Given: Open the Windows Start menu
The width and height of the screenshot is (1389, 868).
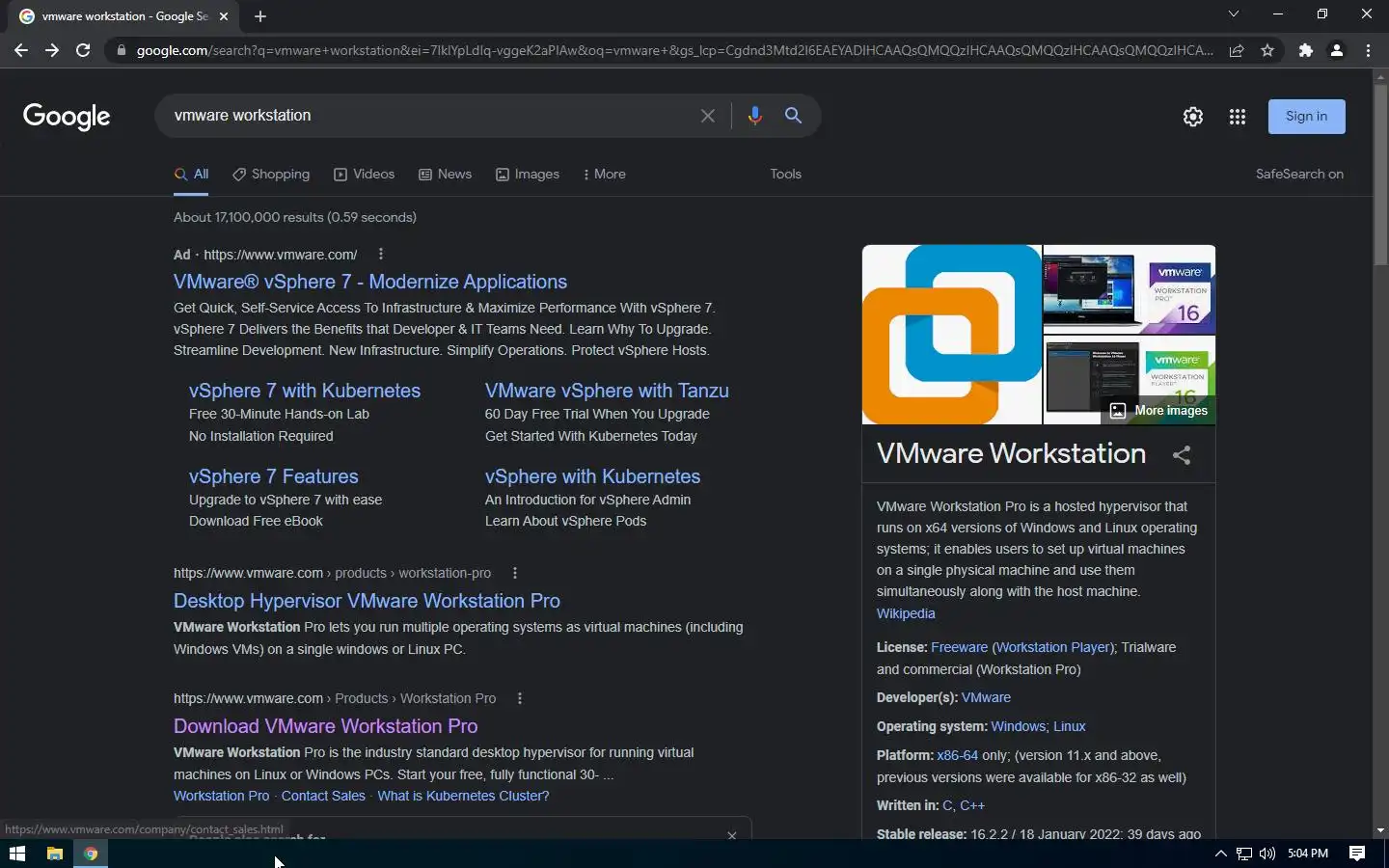Looking at the screenshot, I should pyautogui.click(x=16, y=854).
